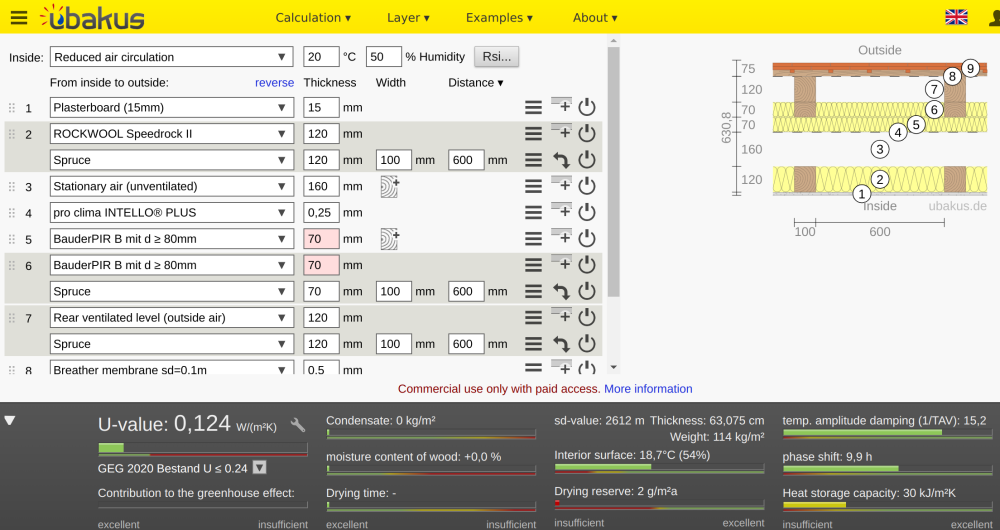Open the Examples menu
Viewport: 1000px width, 530px height.
coord(499,18)
